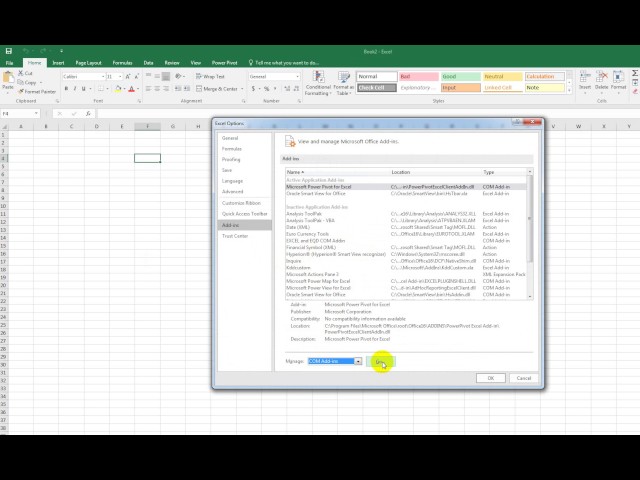Screen dimensions: 640x480
Task: Select General in Excel Options sidebar
Action: pyautogui.click(x=230, y=138)
